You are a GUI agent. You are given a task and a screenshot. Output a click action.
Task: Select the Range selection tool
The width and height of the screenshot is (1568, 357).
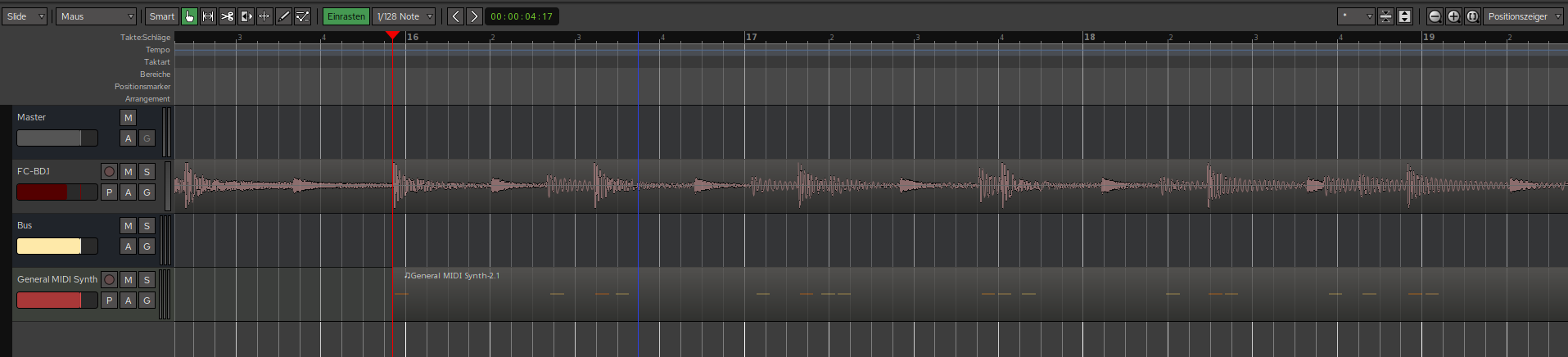click(208, 16)
